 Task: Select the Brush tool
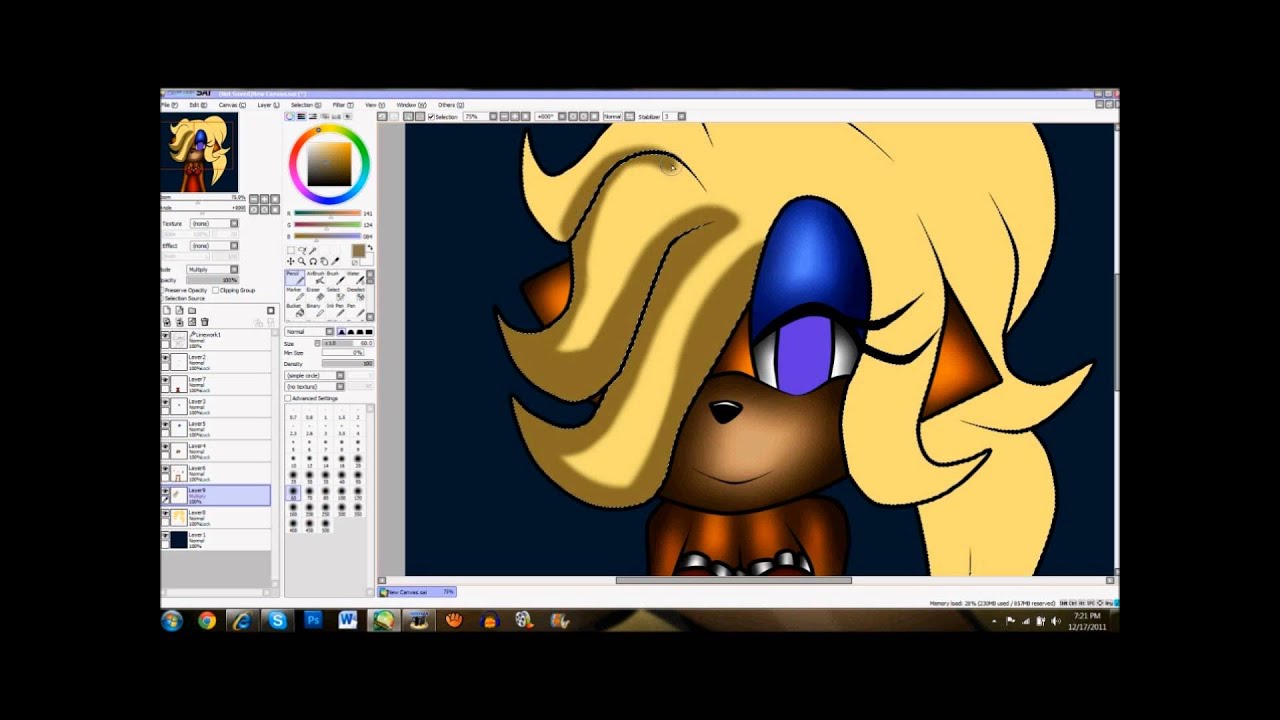(x=336, y=278)
